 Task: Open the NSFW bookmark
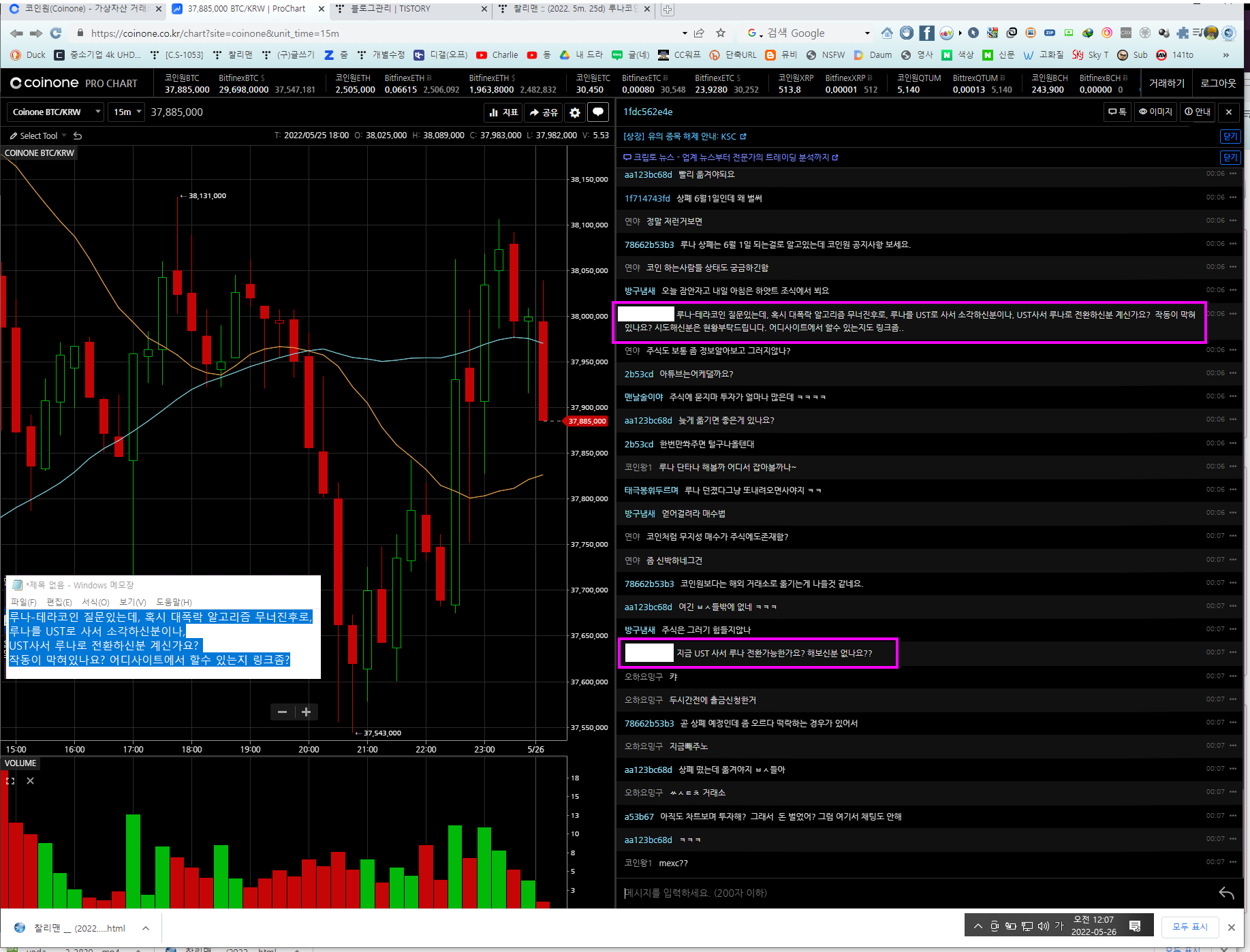click(826, 55)
